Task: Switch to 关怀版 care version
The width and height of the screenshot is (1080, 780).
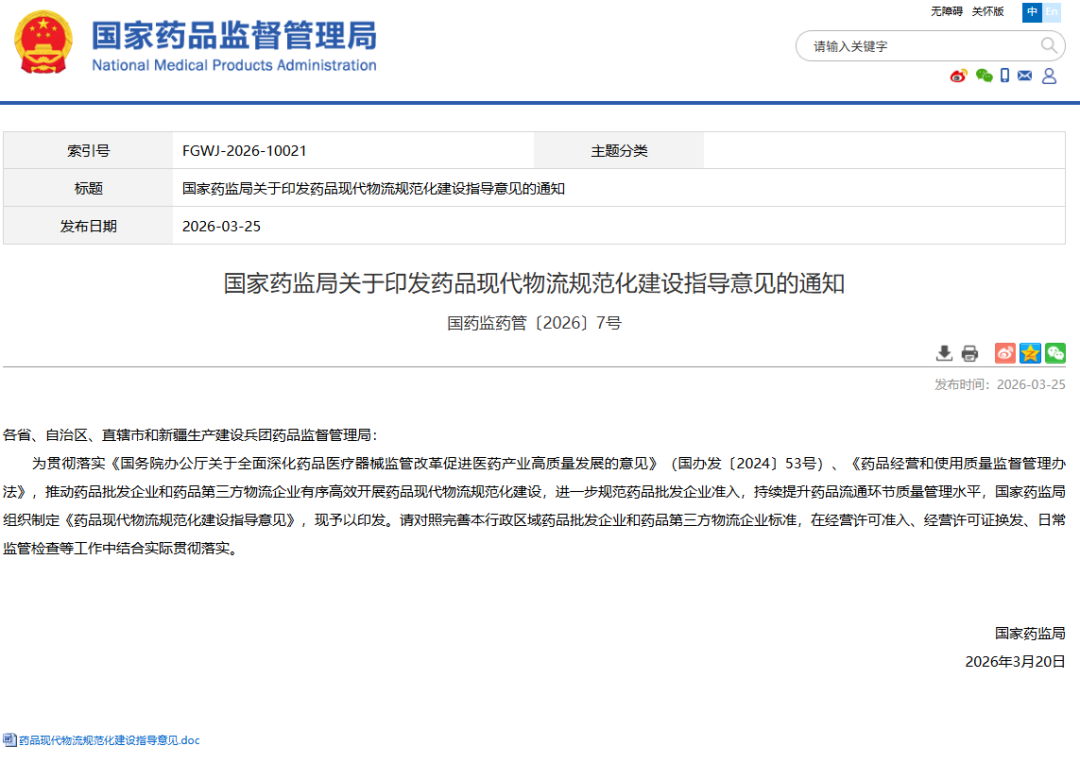Action: coord(988,12)
